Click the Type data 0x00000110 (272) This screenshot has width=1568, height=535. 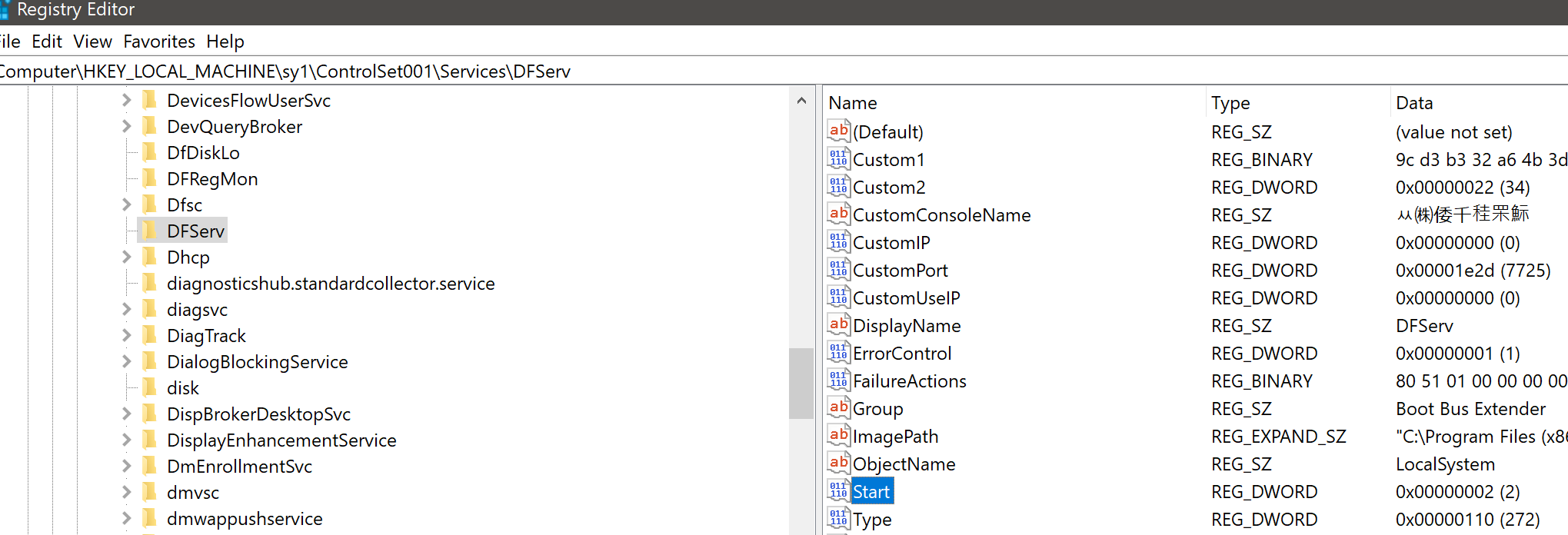tap(1468, 520)
